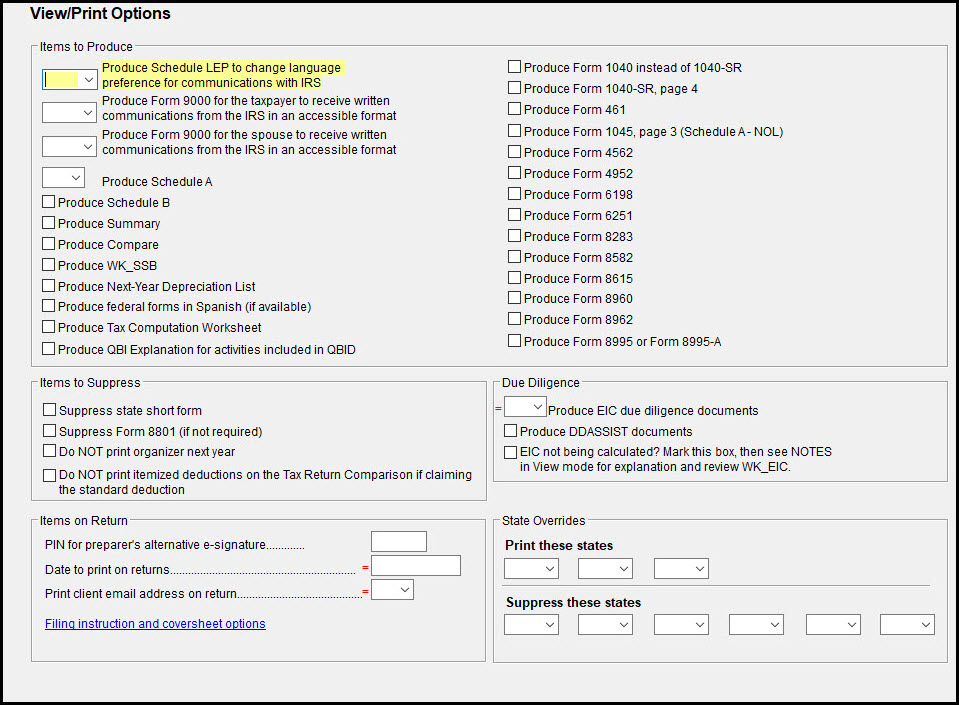Image resolution: width=959 pixels, height=705 pixels.
Task: Open fifth Suppress these states dropdown
Action: pyautogui.click(x=834, y=625)
